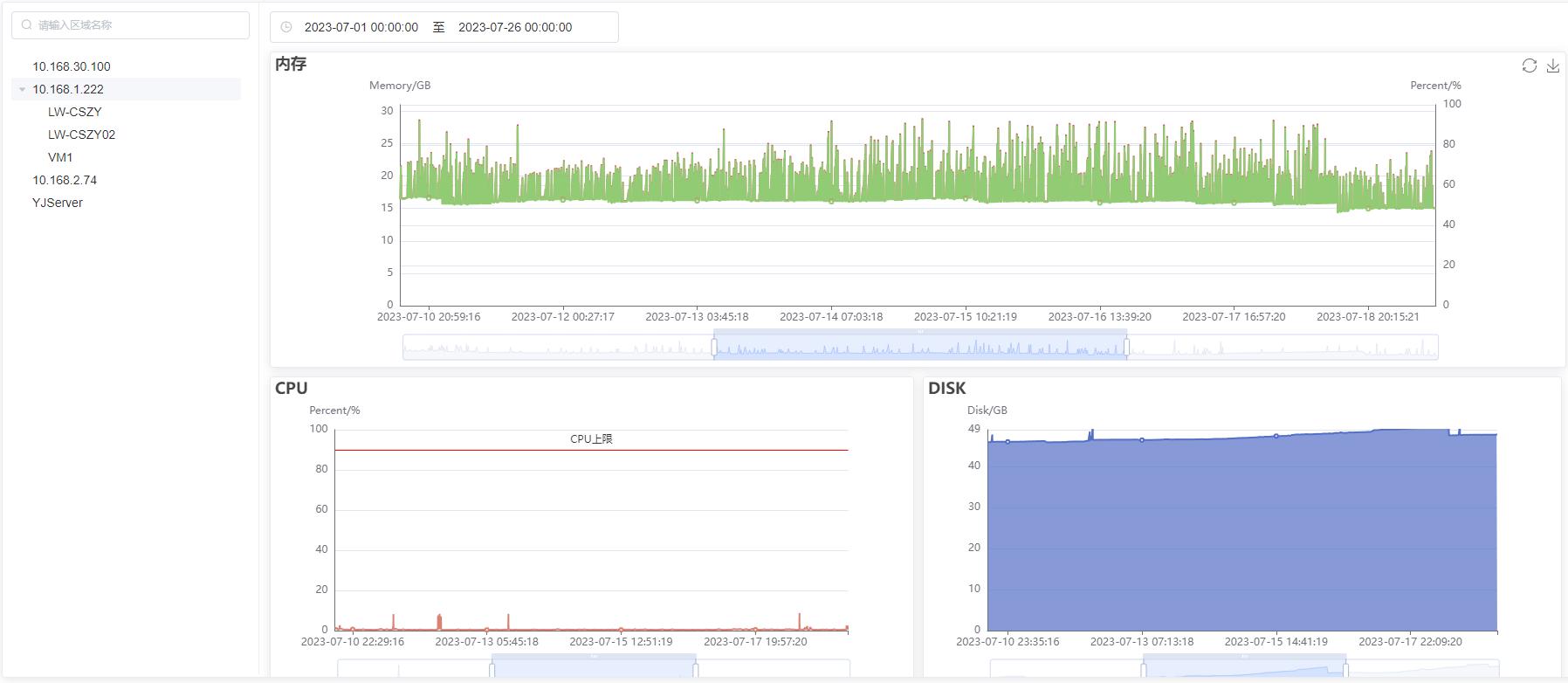Collapse the 10.168.1.222 tree node arrow
Viewport: 1568px width, 683px height.
pos(22,89)
